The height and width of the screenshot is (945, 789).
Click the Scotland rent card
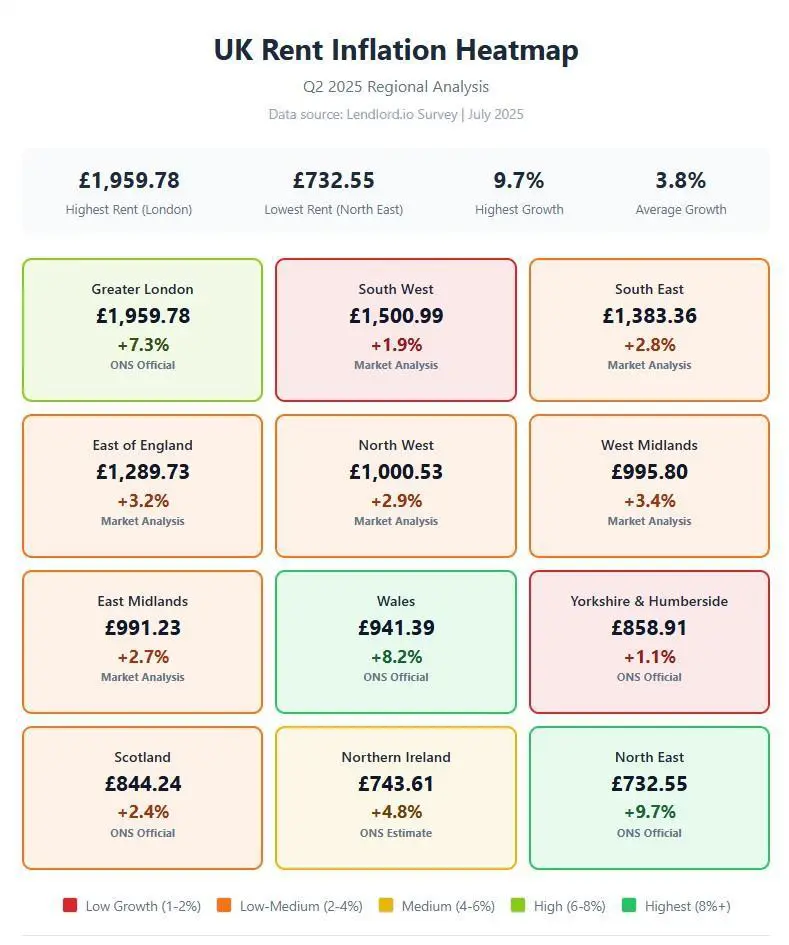click(142, 797)
